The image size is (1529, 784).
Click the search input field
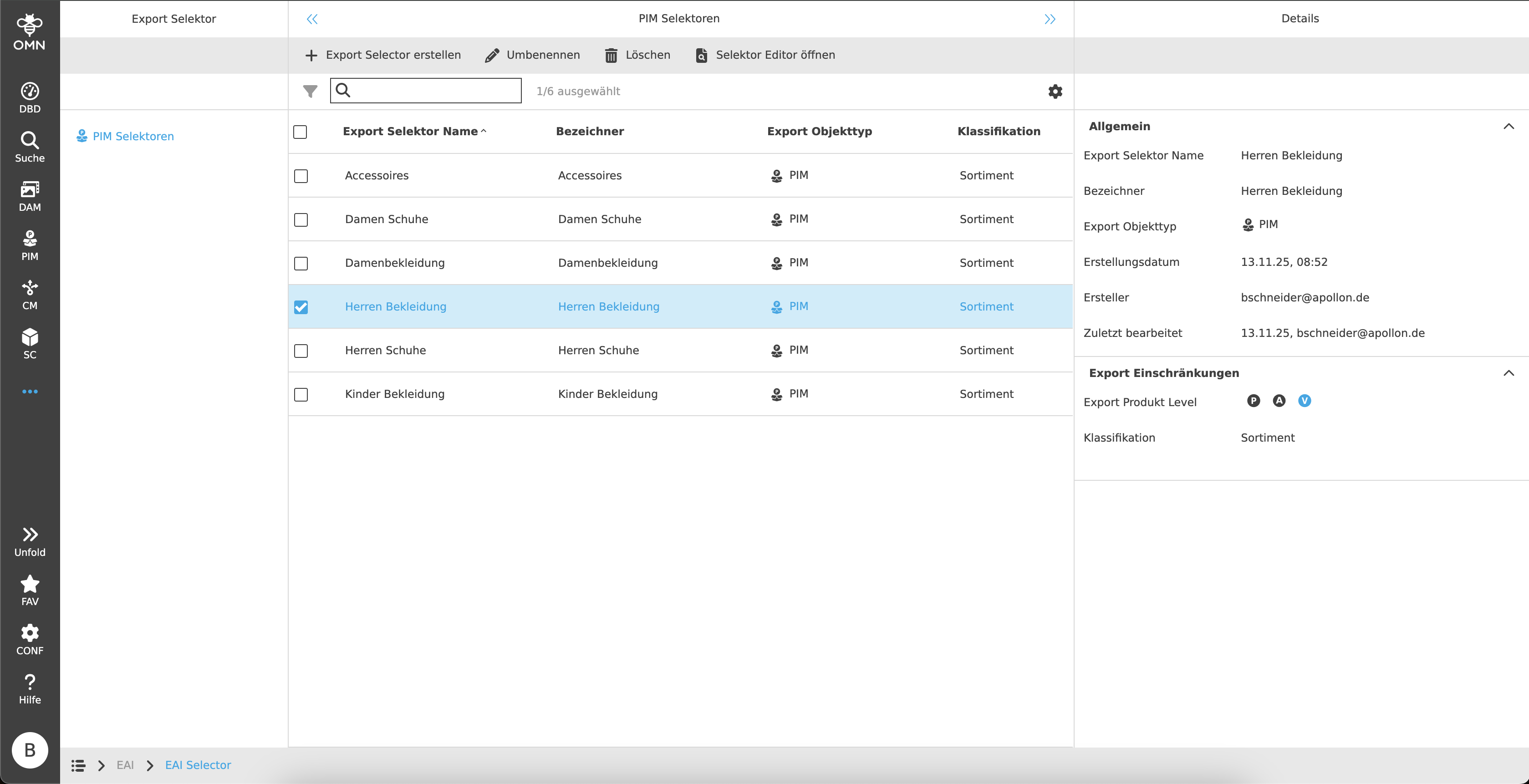click(x=433, y=90)
